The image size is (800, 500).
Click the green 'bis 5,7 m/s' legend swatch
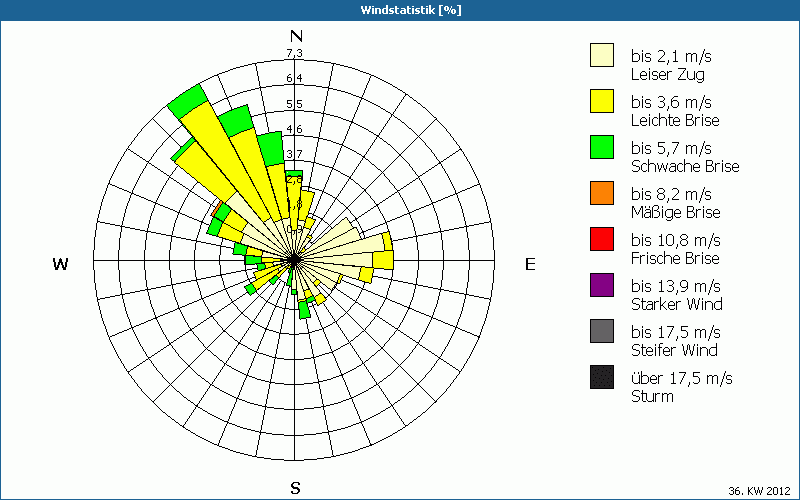click(x=602, y=147)
